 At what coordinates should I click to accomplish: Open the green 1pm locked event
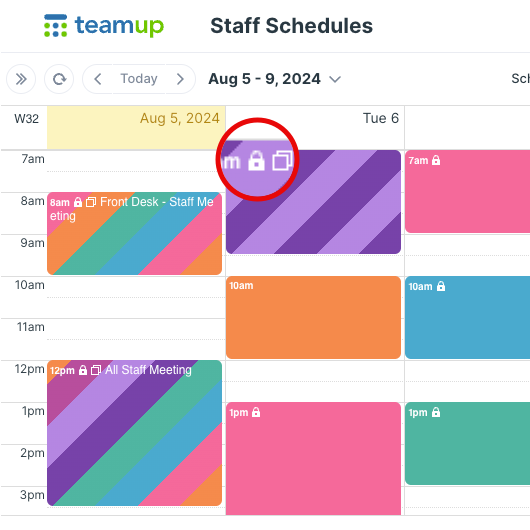(x=467, y=443)
